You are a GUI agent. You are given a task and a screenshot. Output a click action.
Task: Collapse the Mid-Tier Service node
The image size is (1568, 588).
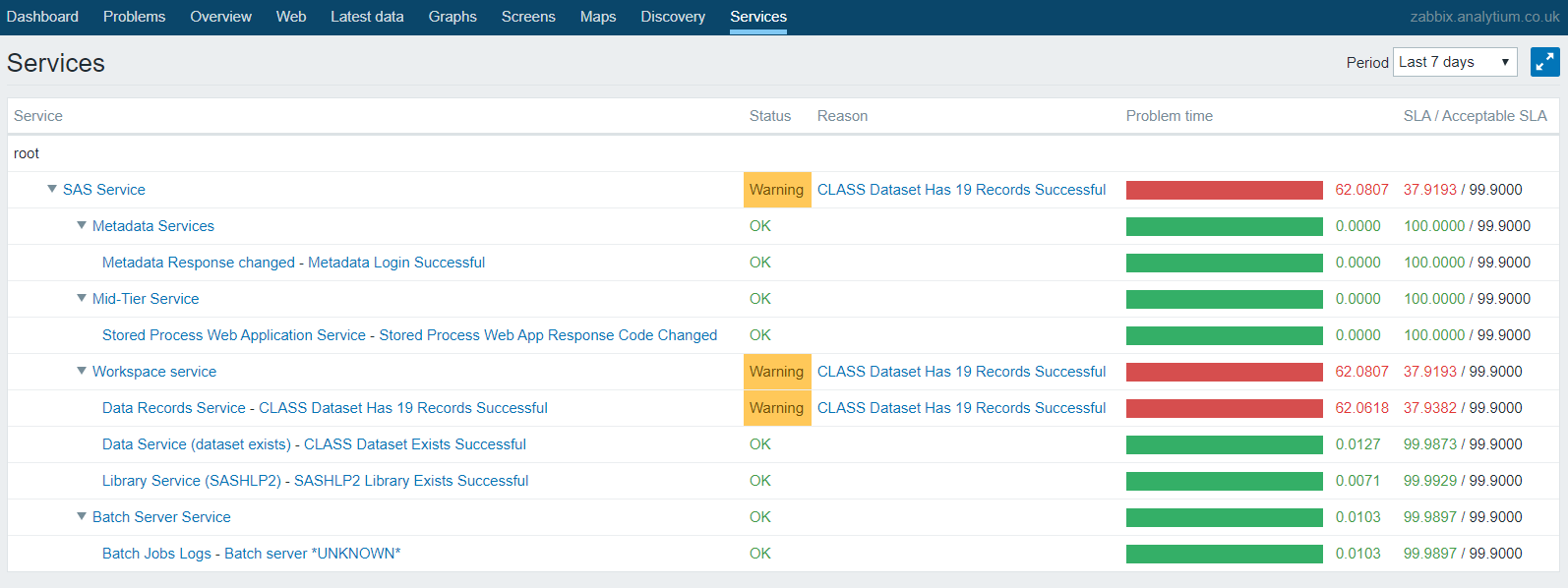click(x=82, y=298)
